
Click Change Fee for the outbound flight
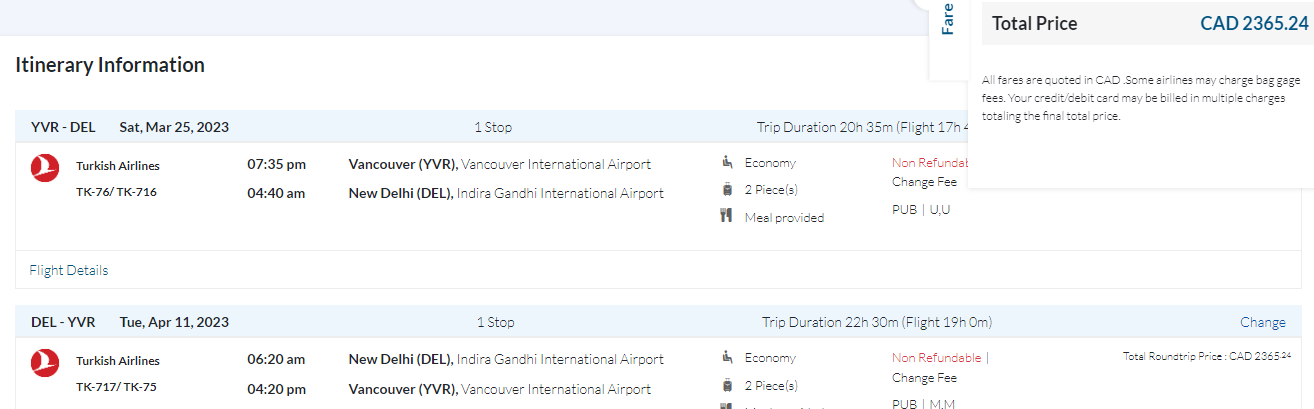tap(924, 182)
